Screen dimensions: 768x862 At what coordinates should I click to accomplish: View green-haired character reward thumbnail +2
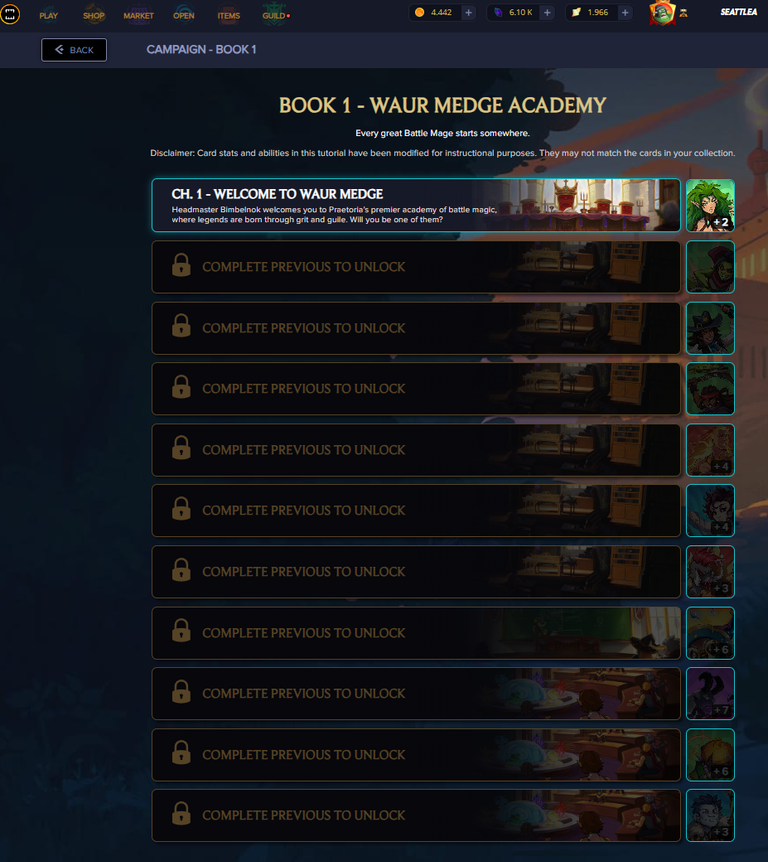[710, 205]
